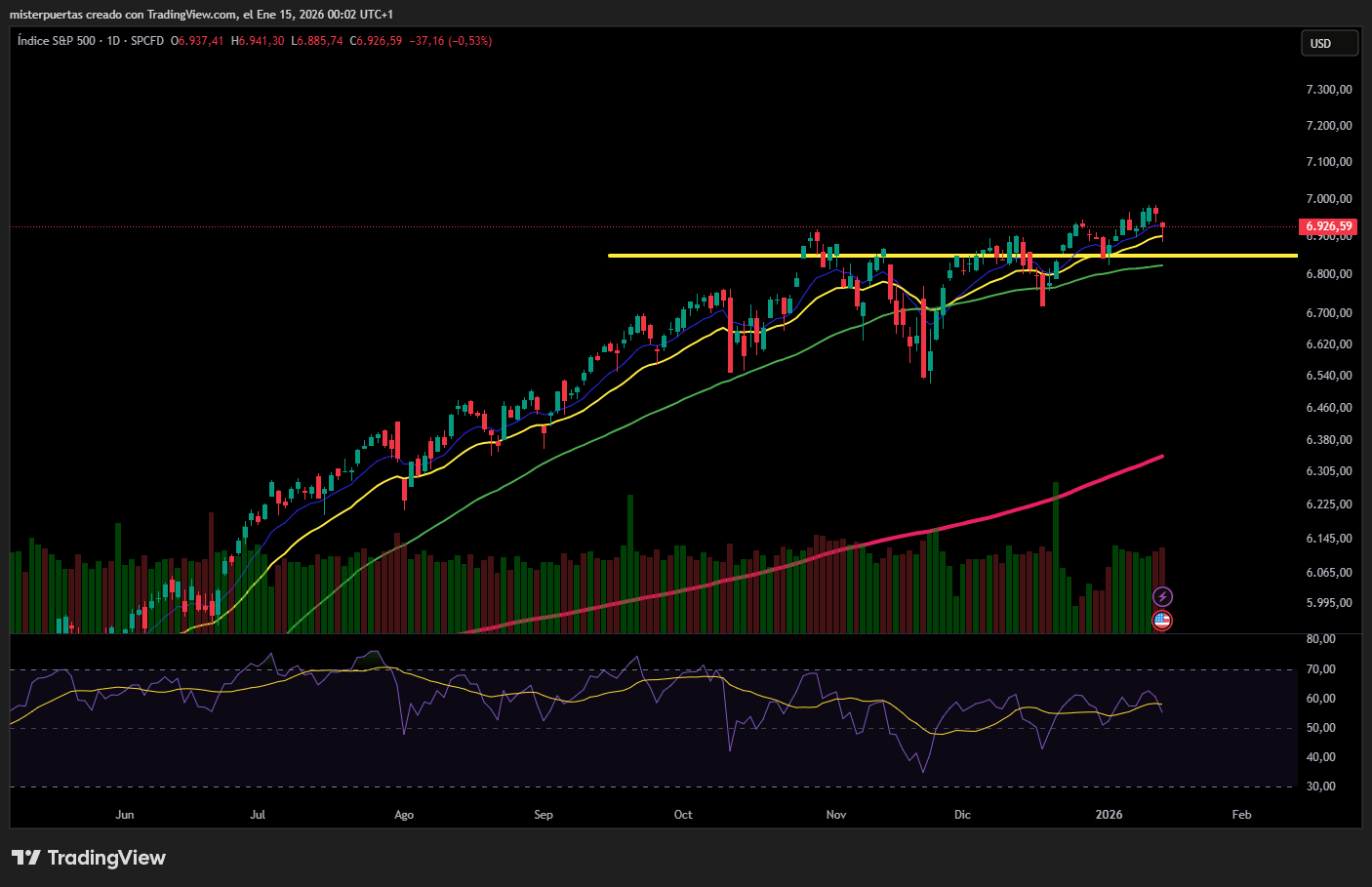Click the 6.305,00 price axis label

click(1329, 471)
